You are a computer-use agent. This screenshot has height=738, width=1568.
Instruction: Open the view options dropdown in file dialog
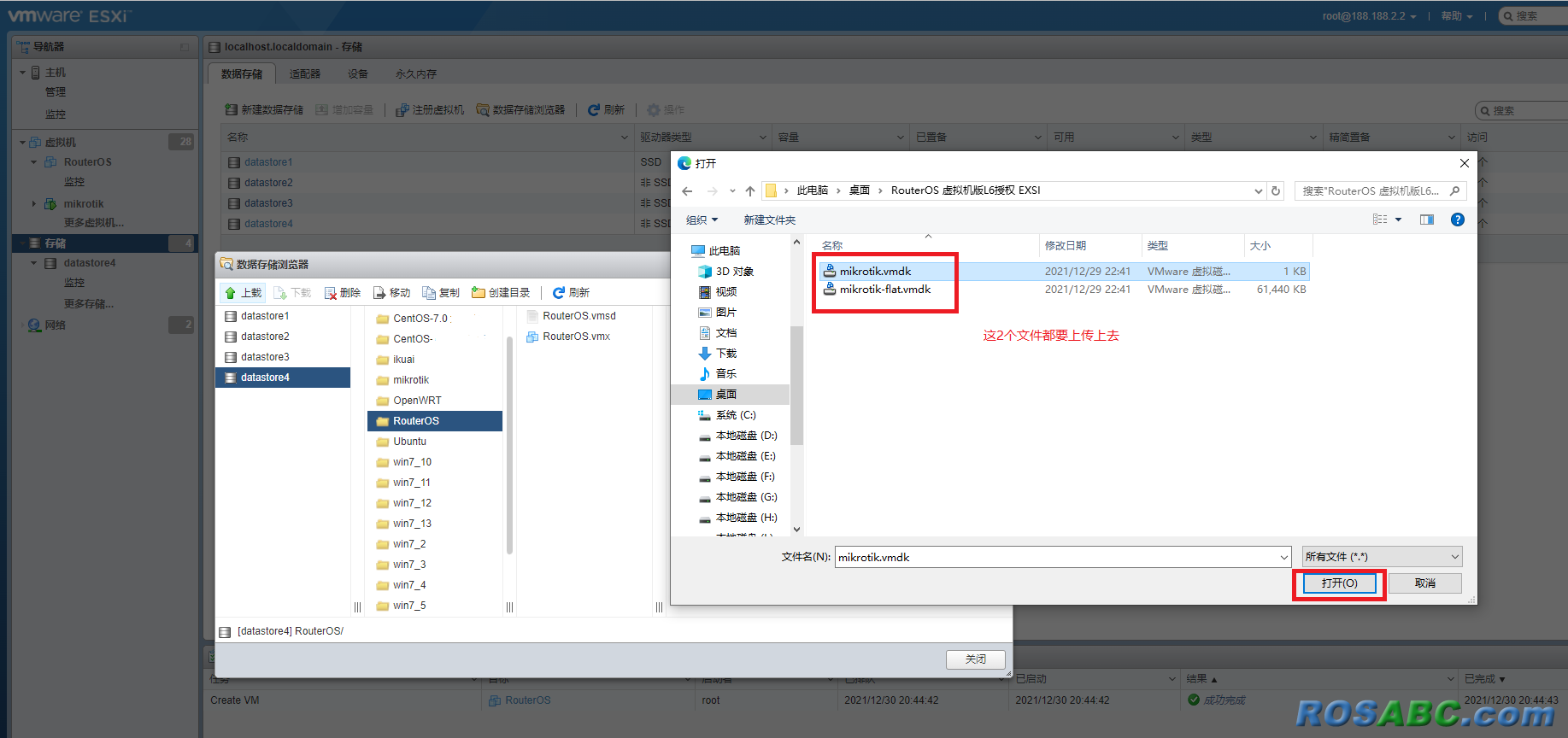(x=1399, y=220)
